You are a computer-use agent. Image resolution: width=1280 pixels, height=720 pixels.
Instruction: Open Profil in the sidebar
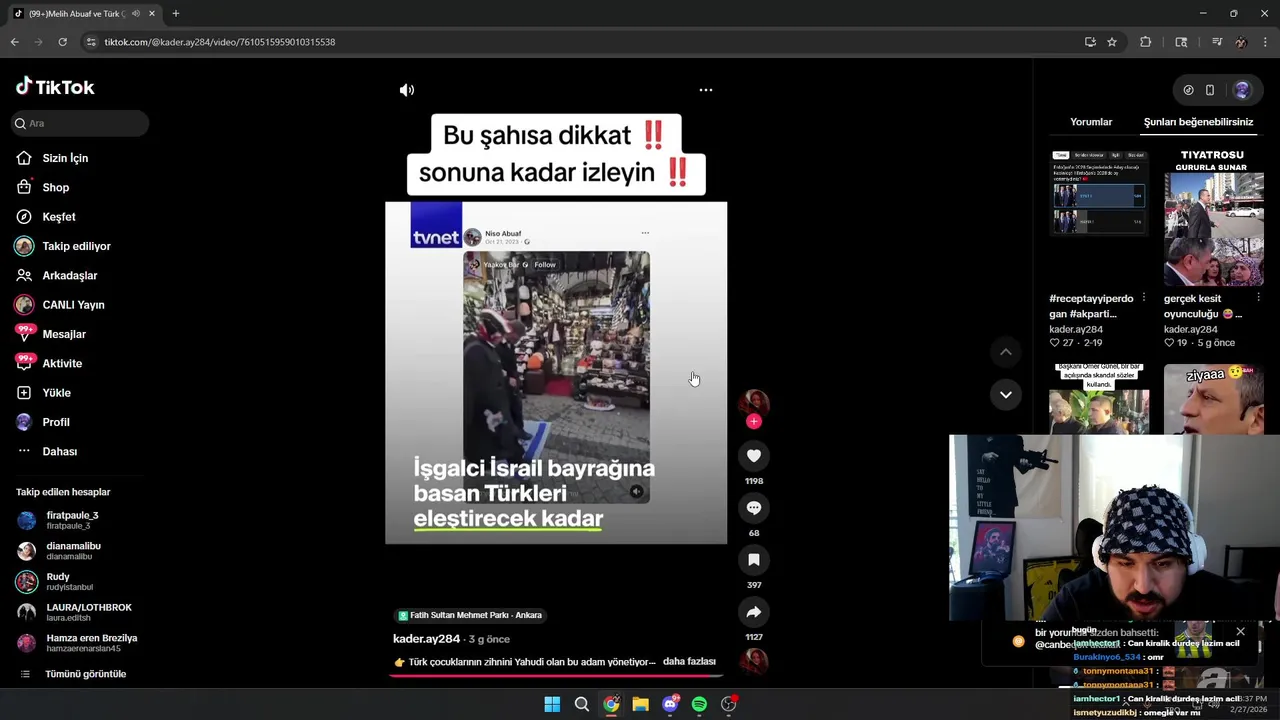(x=56, y=422)
